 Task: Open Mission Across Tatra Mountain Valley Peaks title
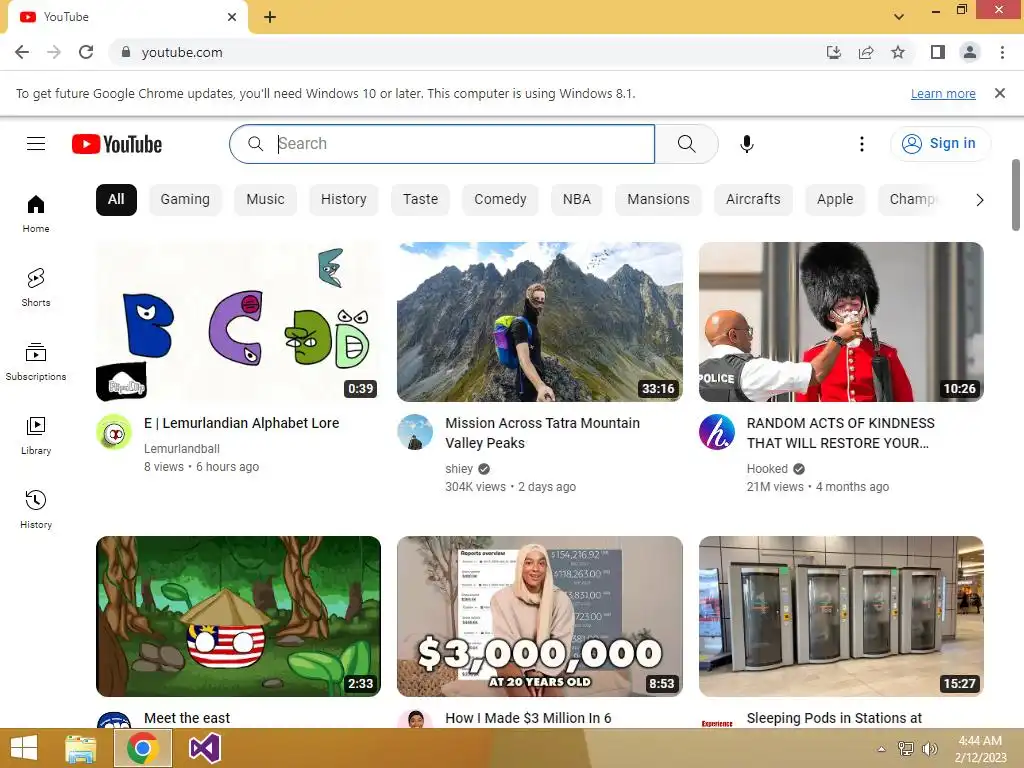[x=543, y=433]
